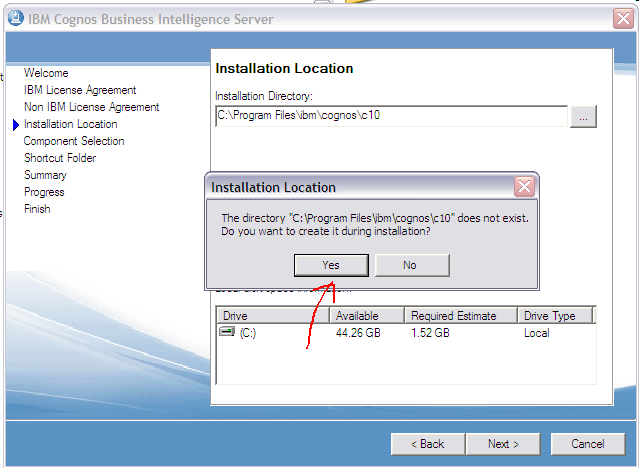Click the Drive Type column header

coord(555,316)
